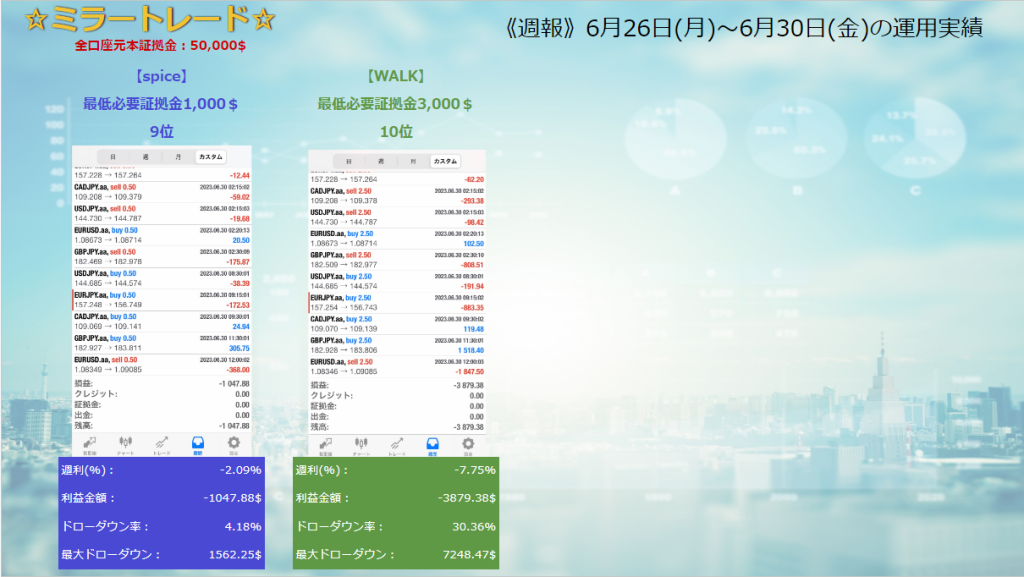Choose カスタム tab in spice panel

coord(210,157)
